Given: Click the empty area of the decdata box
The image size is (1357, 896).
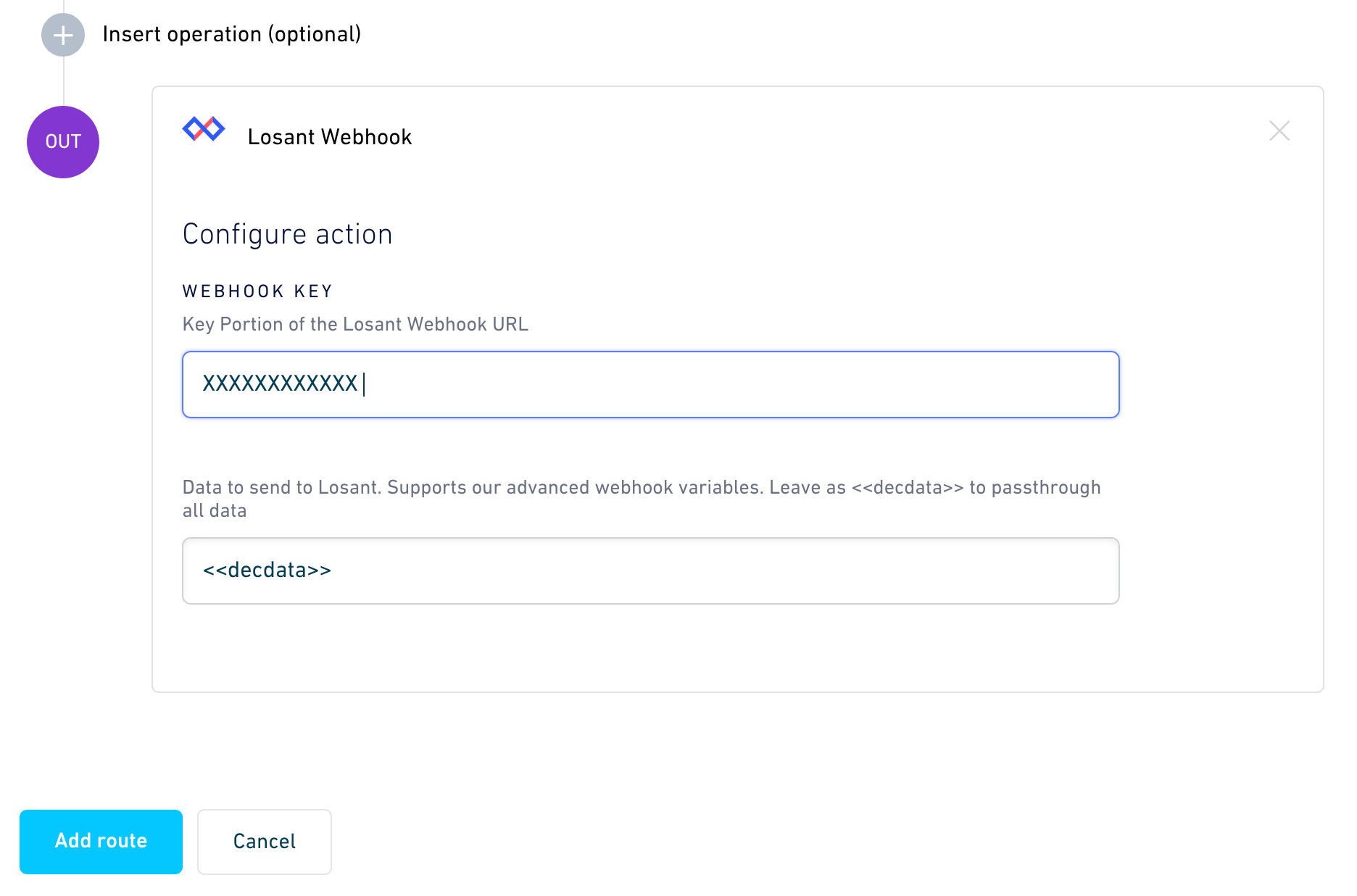Looking at the screenshot, I should click(725, 571).
